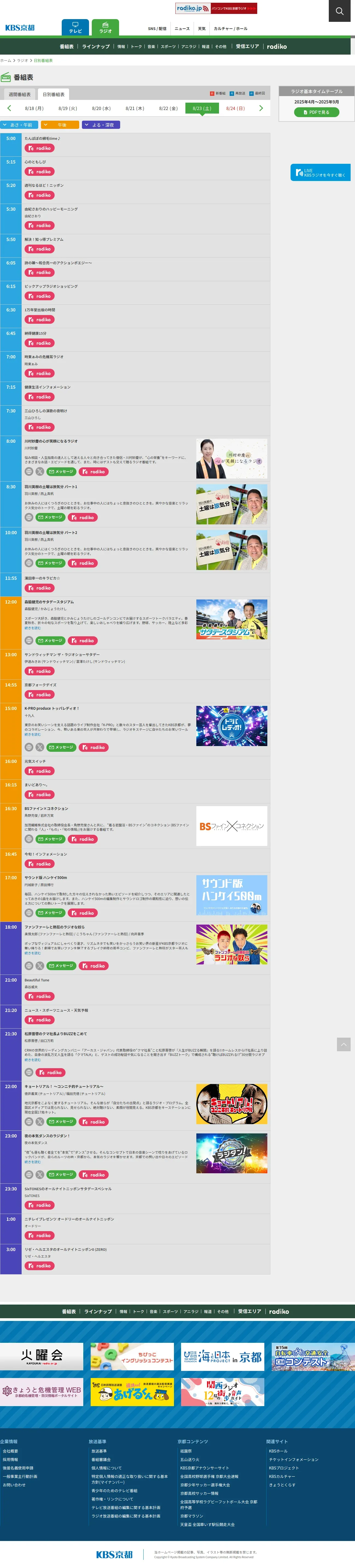Click メッセージ for 土曜は旅気分 パート2
Image resolution: width=355 pixels, height=1568 pixels.
(x=51, y=563)
